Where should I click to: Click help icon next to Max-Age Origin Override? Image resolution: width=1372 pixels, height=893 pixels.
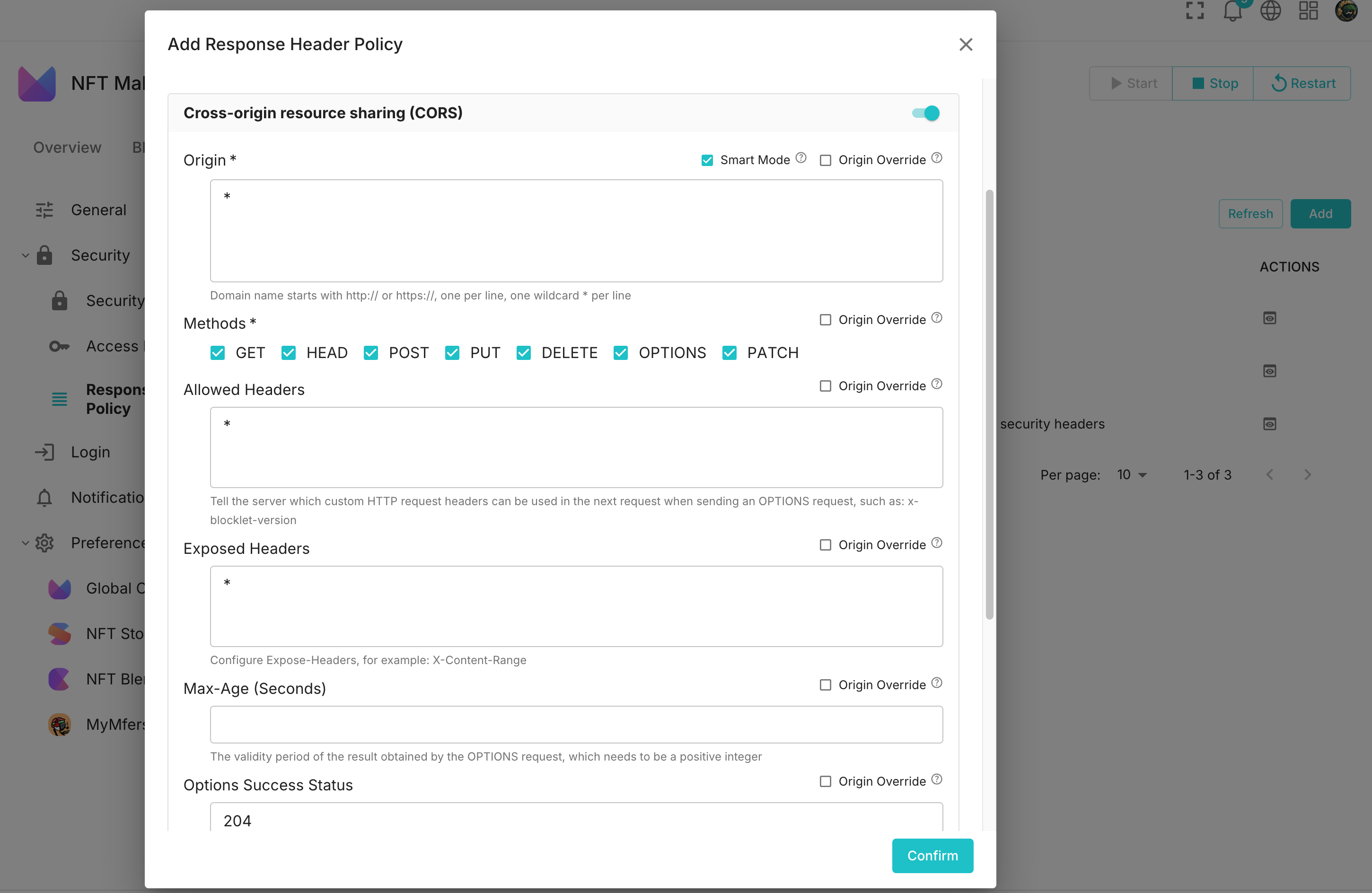[x=937, y=683]
